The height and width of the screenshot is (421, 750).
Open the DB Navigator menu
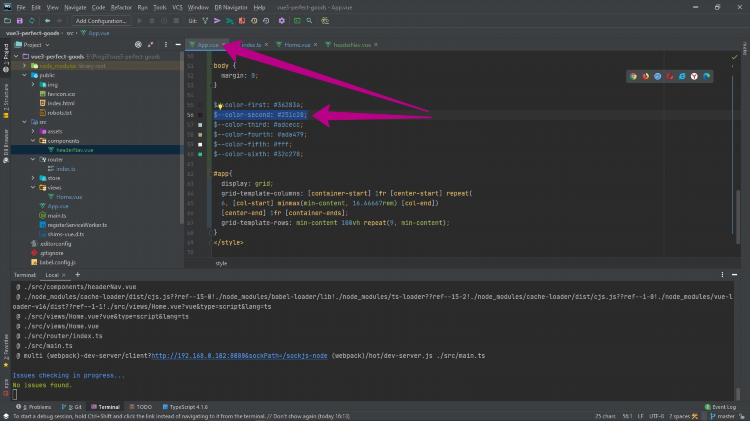[231, 8]
